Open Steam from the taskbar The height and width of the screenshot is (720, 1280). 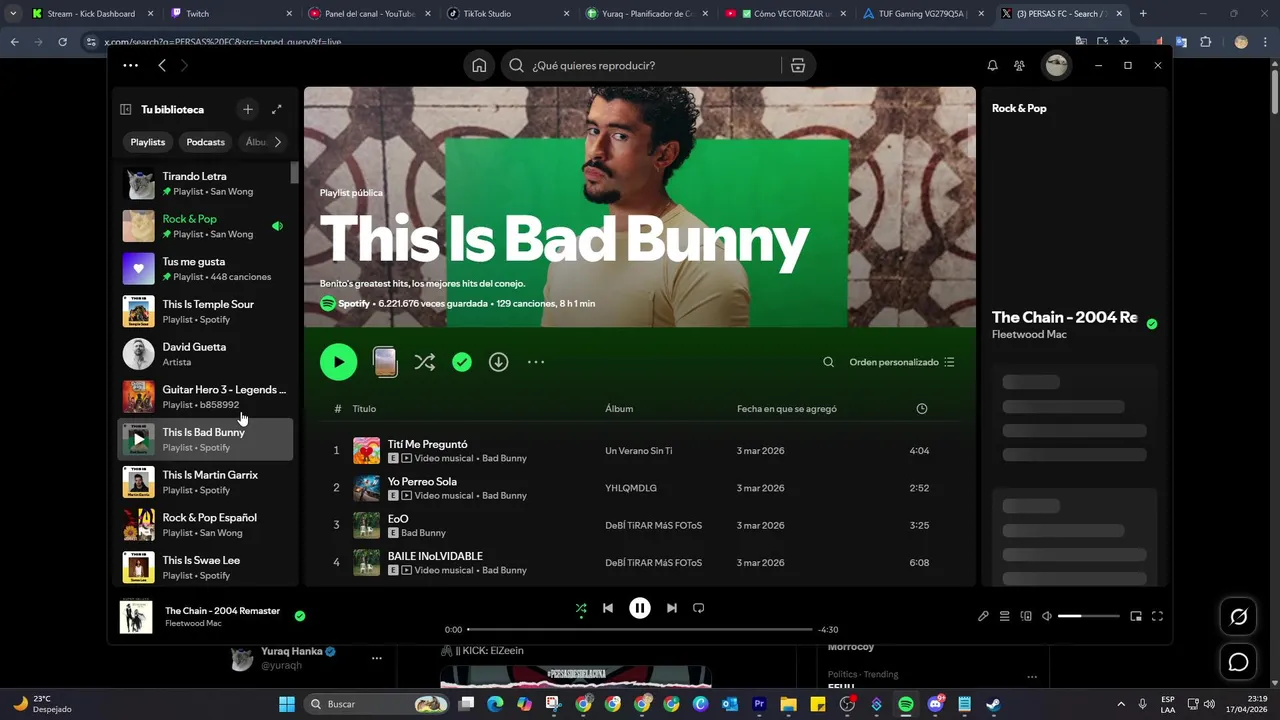click(993, 704)
